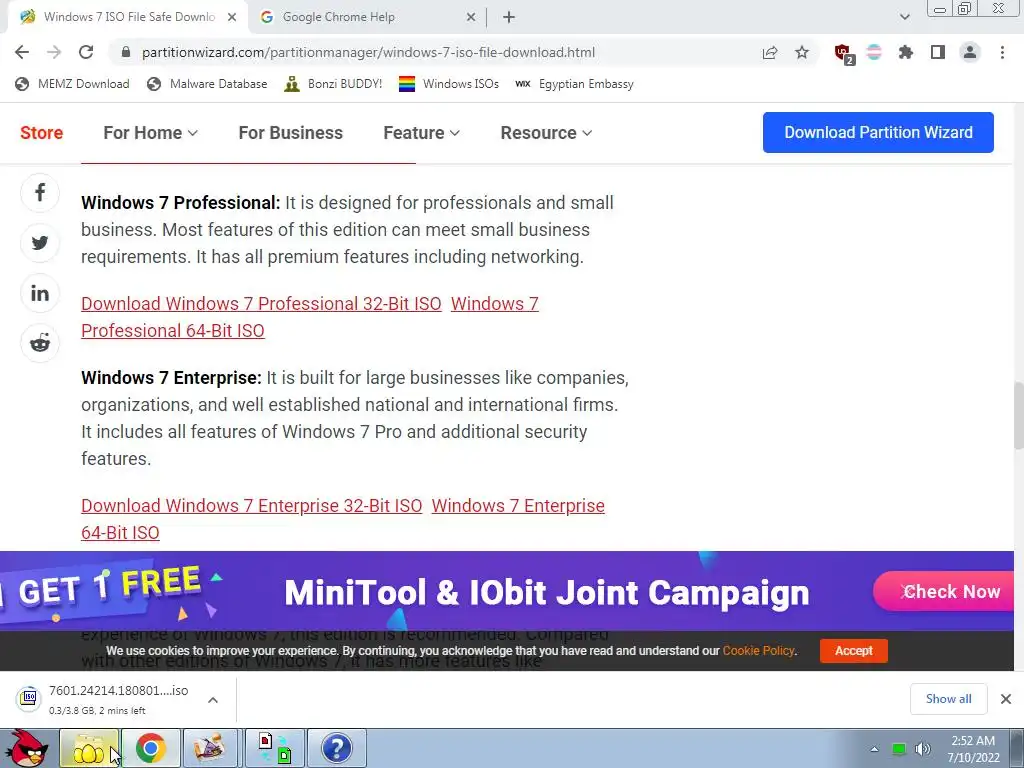1024x768 pixels.
Task: Share article on Twitter
Action: (40, 243)
